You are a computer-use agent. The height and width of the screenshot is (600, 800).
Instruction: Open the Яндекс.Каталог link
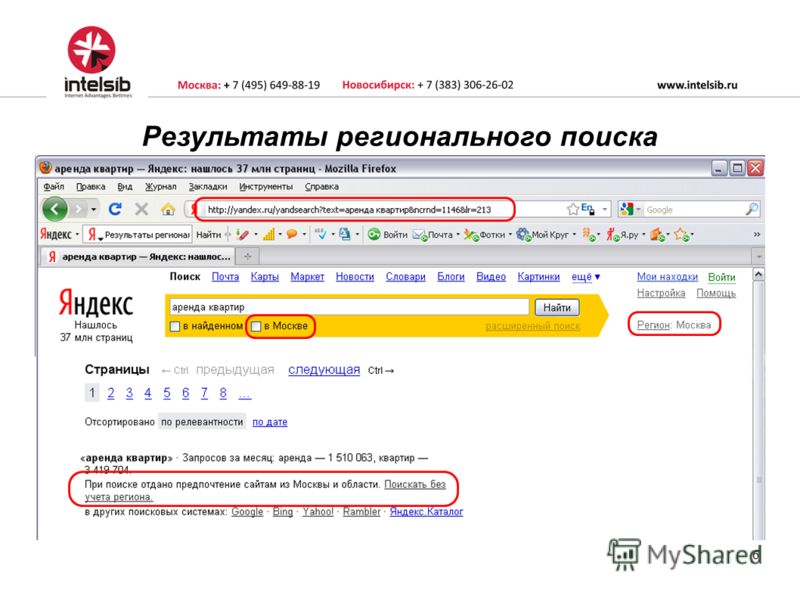click(427, 512)
